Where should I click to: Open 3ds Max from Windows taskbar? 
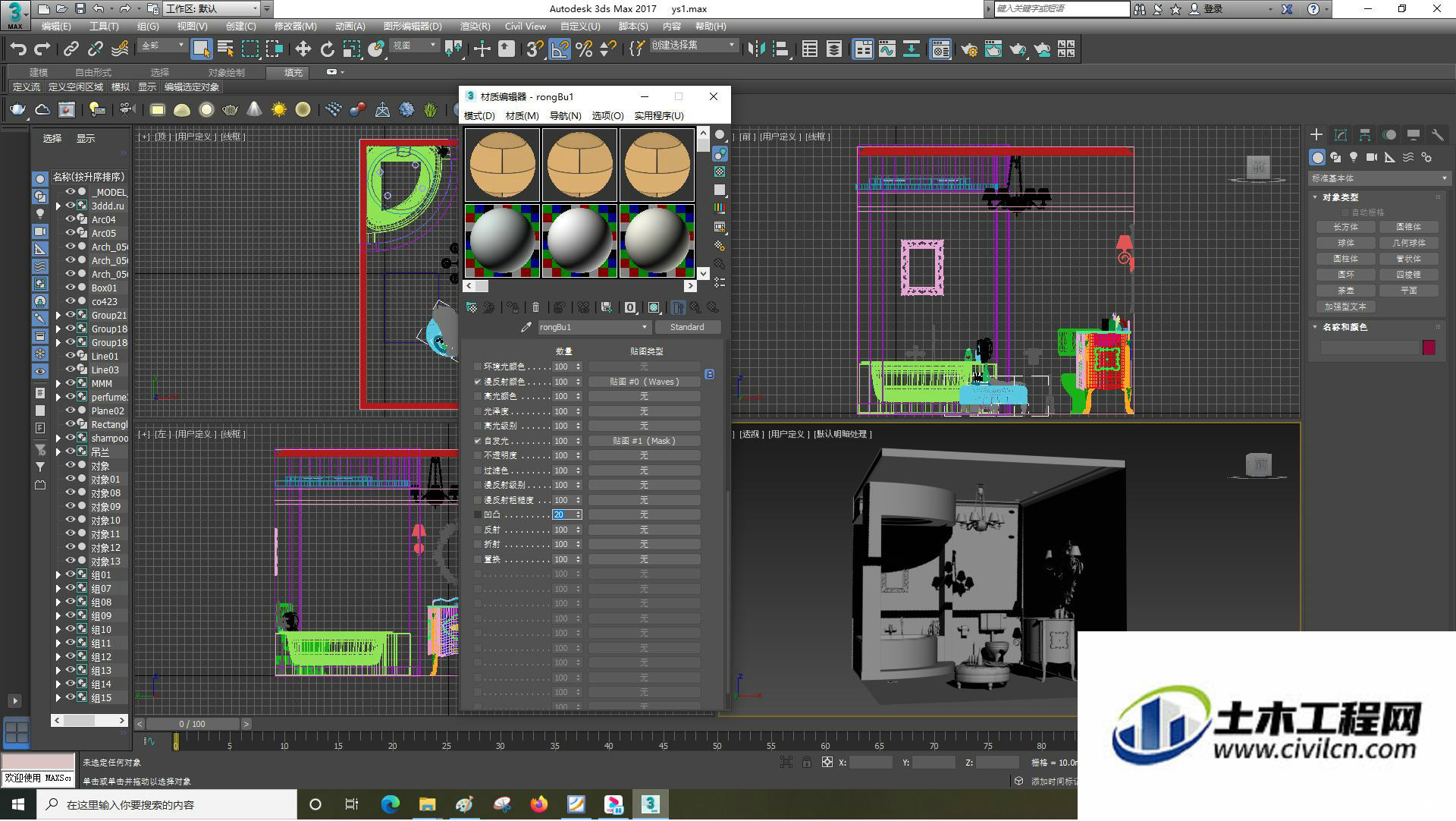(x=650, y=804)
